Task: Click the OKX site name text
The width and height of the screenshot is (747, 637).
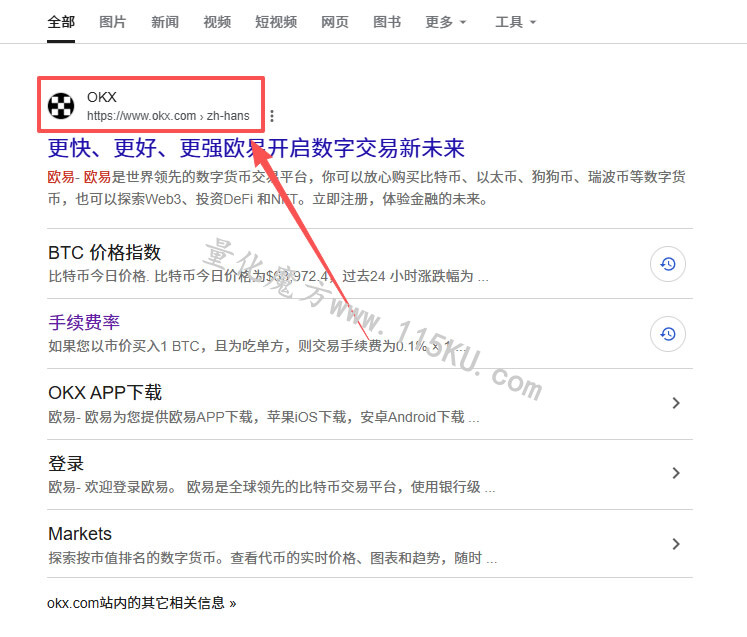Action: click(101, 97)
